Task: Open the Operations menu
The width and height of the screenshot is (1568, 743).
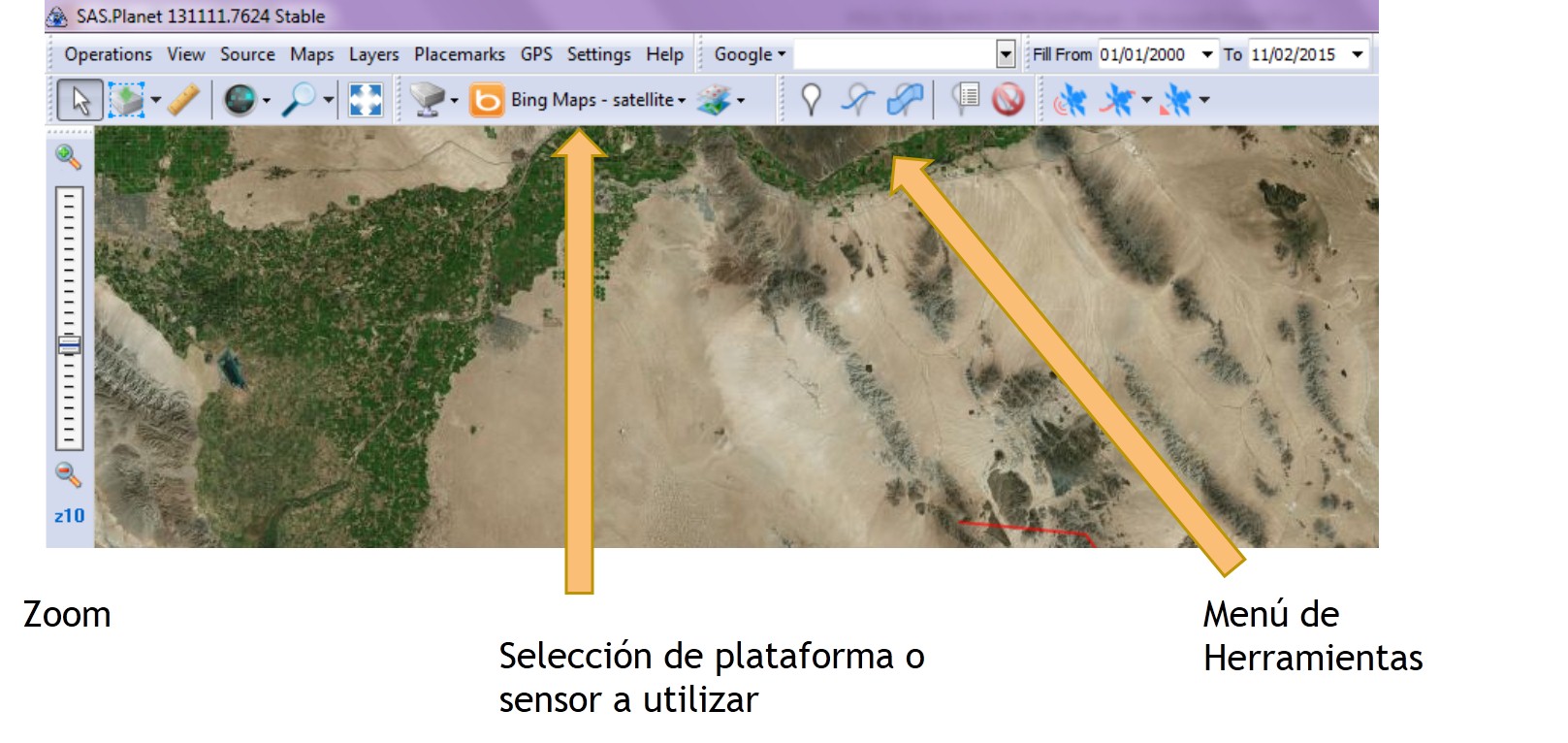Action: tap(108, 55)
